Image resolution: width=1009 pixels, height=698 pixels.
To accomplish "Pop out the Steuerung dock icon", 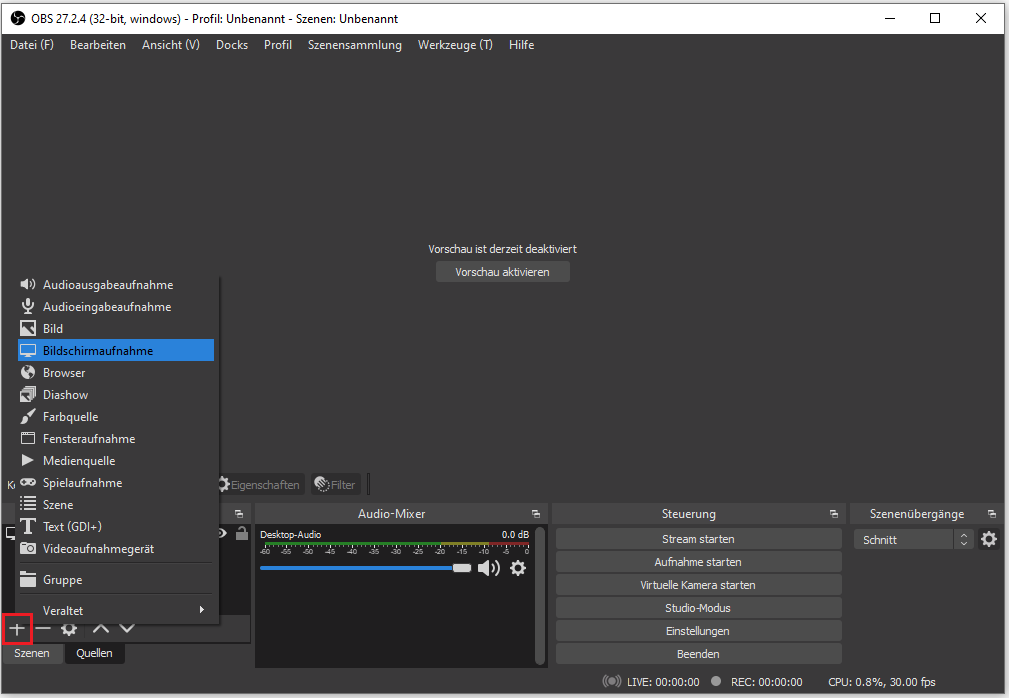I will [834, 514].
